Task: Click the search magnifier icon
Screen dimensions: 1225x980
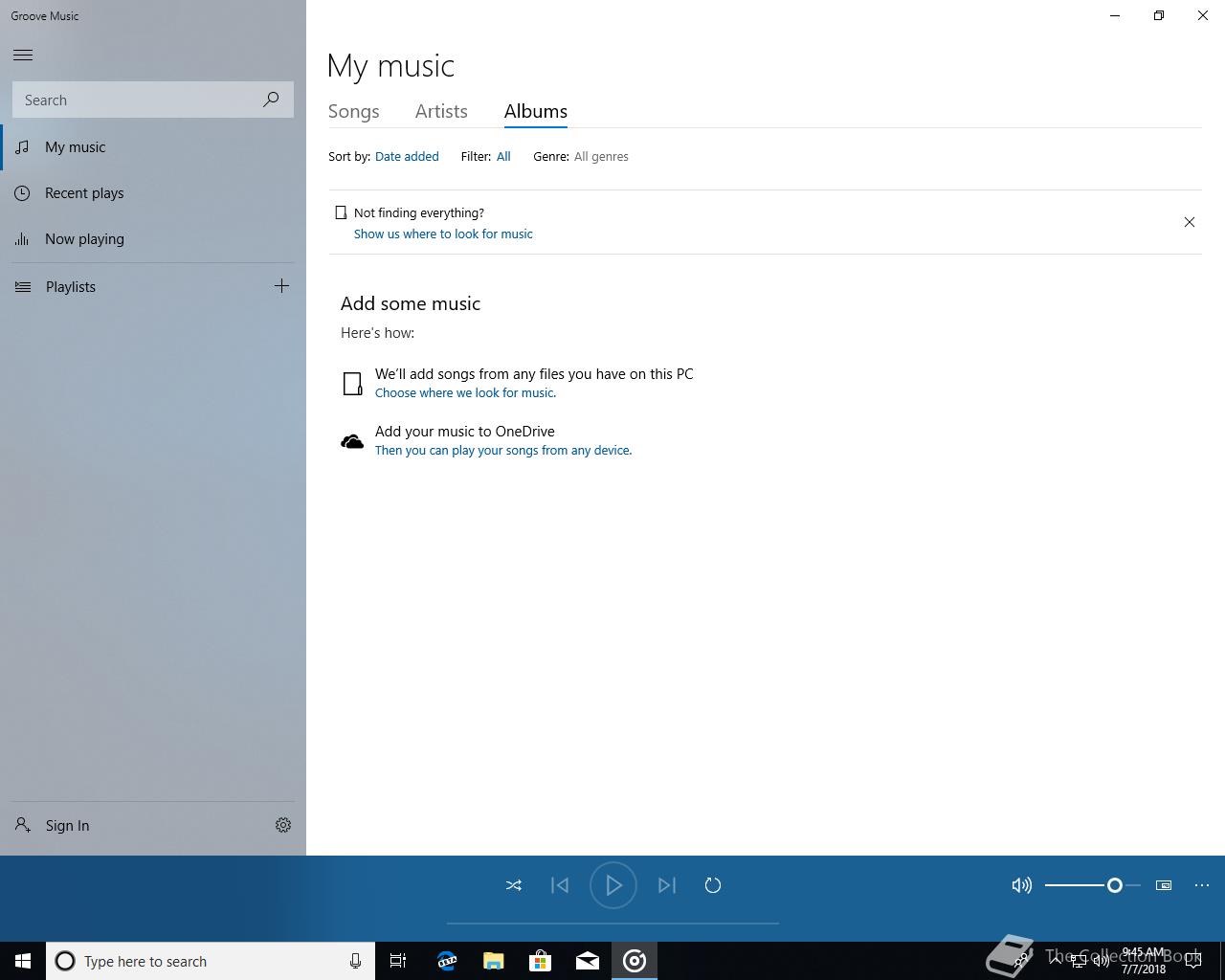Action: point(271,100)
